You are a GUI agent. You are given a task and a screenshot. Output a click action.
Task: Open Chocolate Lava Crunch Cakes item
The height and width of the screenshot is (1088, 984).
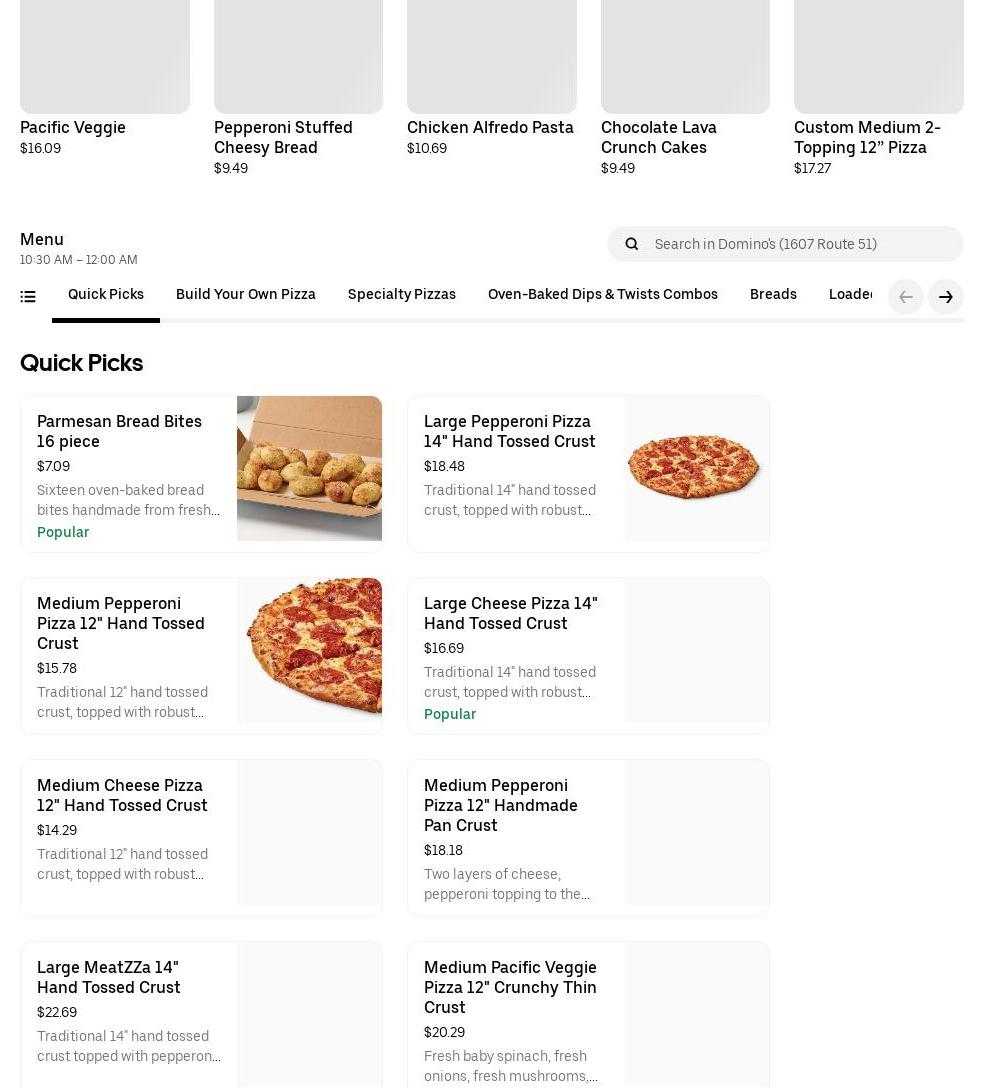tap(658, 137)
